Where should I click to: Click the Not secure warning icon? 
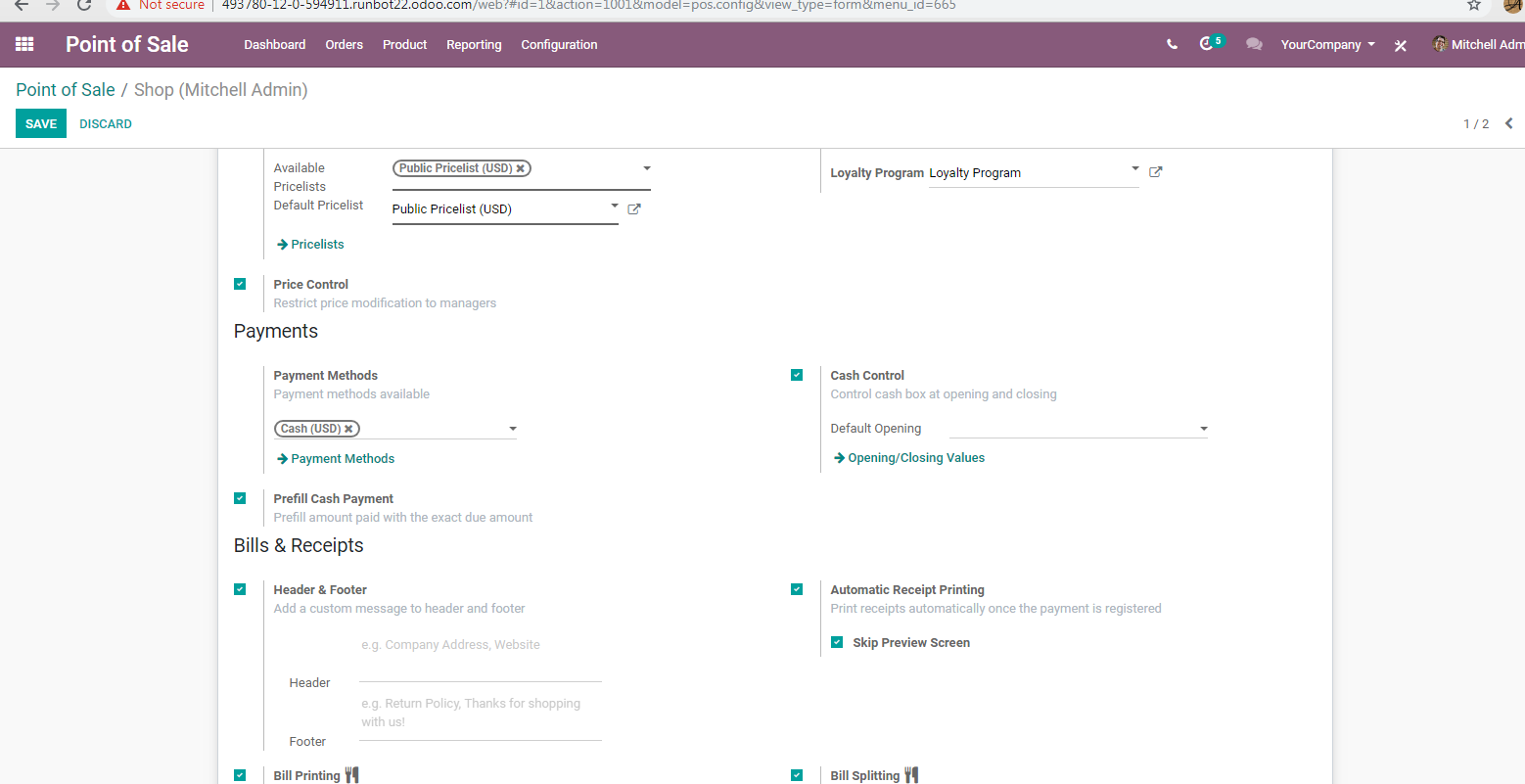[x=123, y=5]
